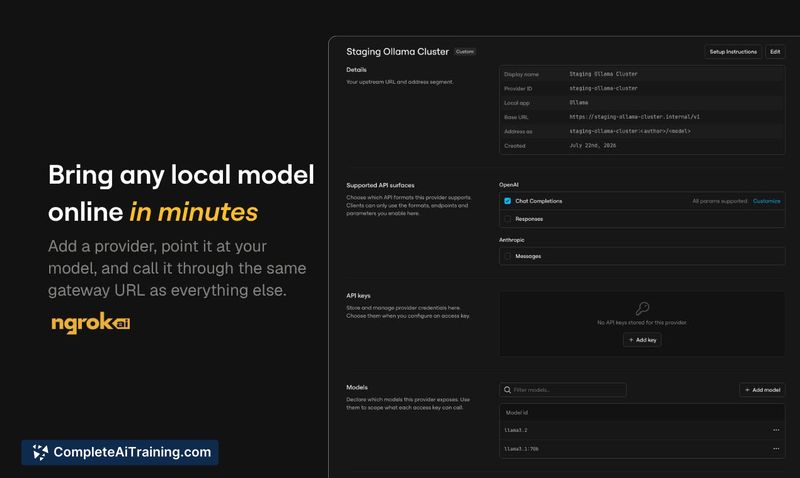The width and height of the screenshot is (800, 478).
Task: Open the options menu for llama3.1:70b
Action: click(x=776, y=449)
